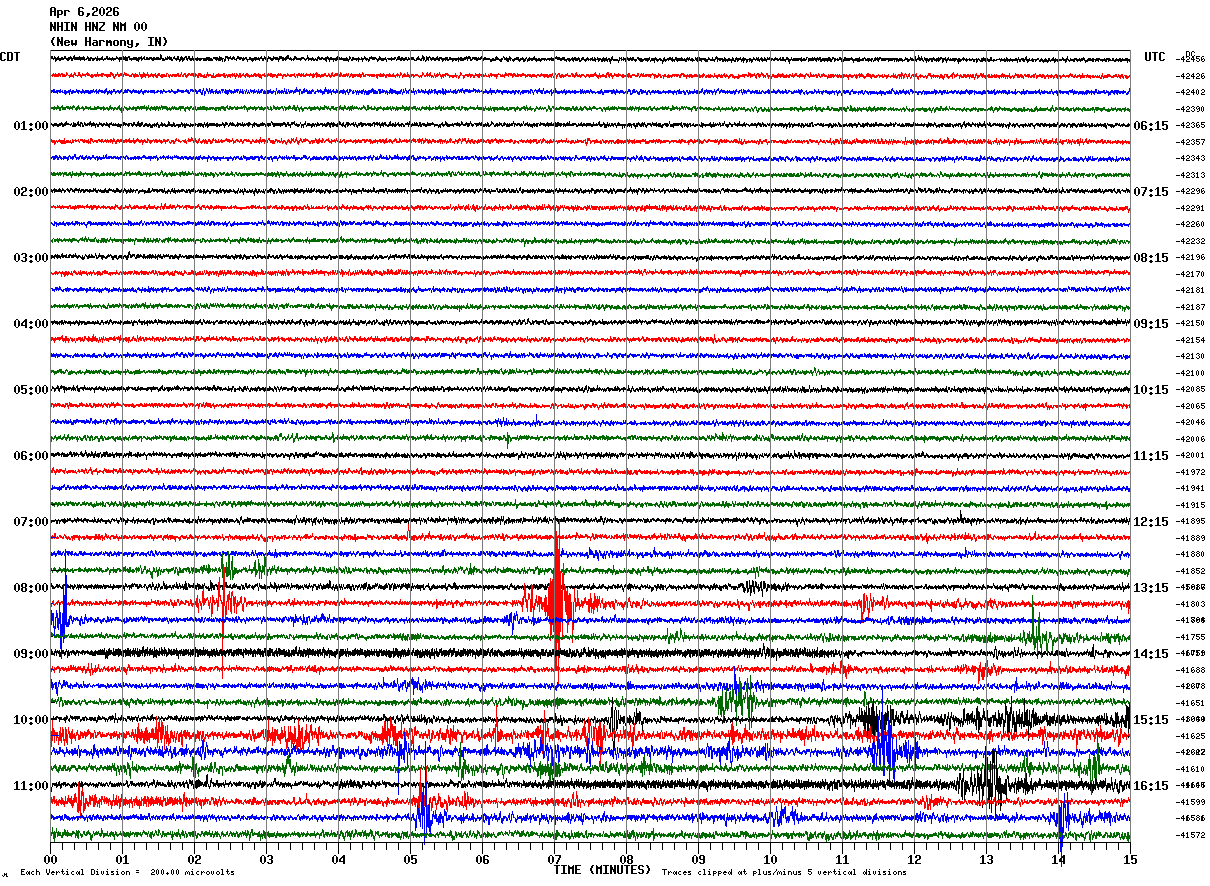Click the '03:00' CDT time label
This screenshot has height=886, width=1210.
pyautogui.click(x=31, y=258)
